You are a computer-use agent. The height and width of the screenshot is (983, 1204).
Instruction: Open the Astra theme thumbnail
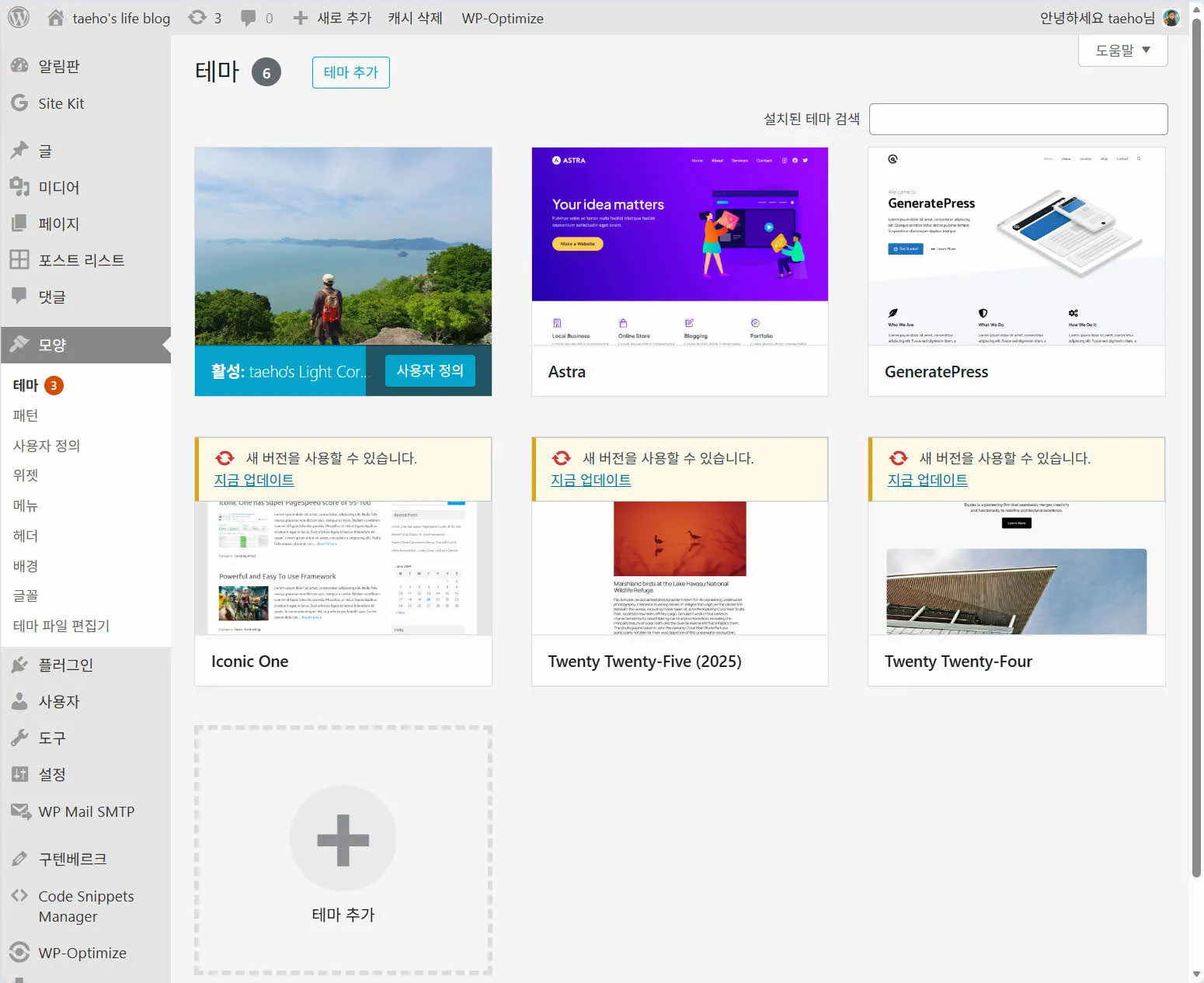pyautogui.click(x=680, y=246)
